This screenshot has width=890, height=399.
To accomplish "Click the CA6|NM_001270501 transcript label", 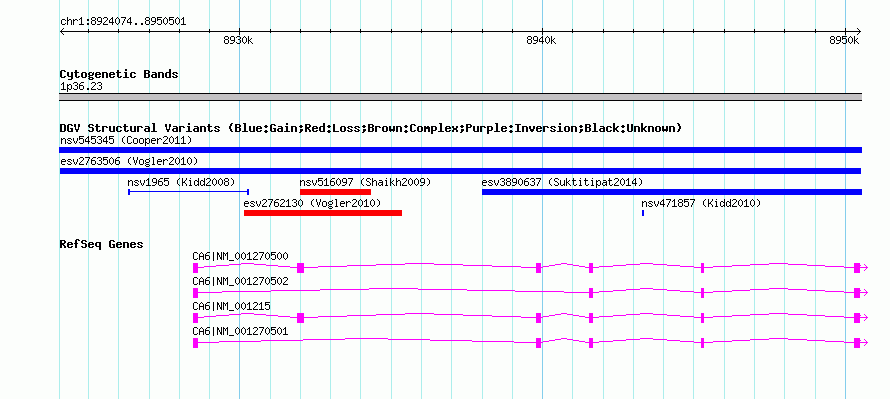I will [x=240, y=331].
